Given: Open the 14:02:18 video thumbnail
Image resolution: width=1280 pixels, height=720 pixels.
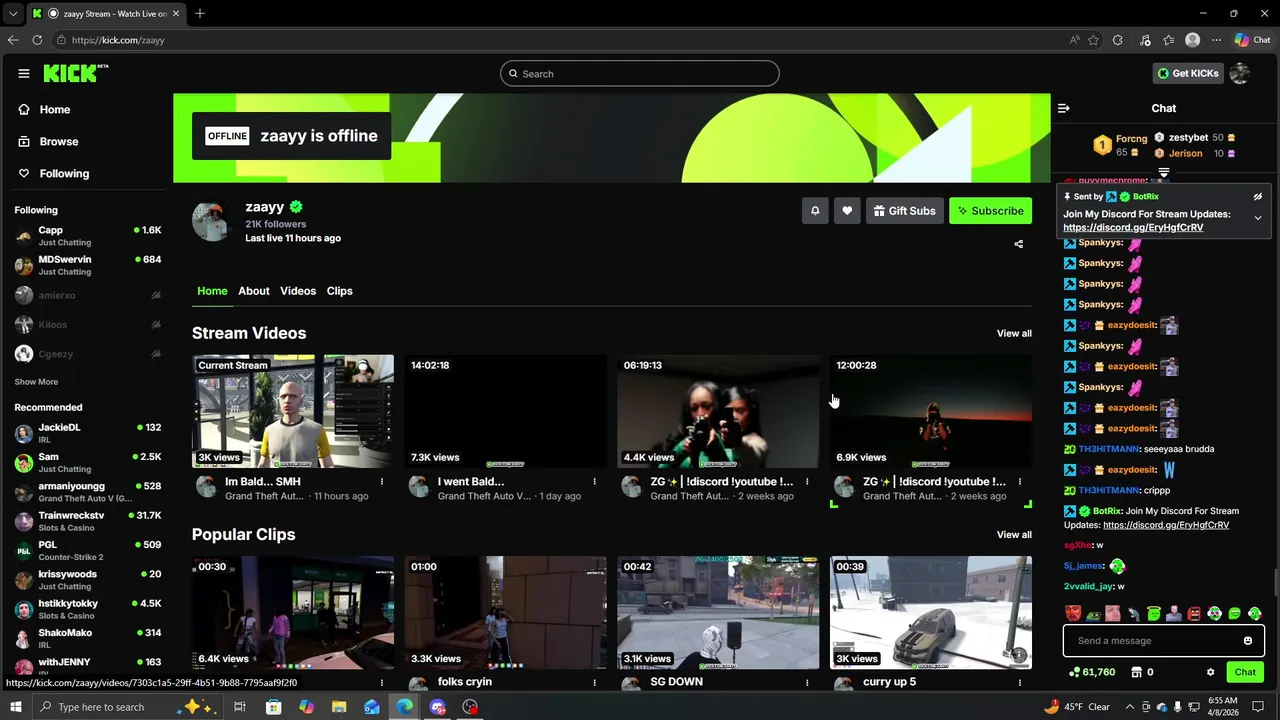Looking at the screenshot, I should (506, 411).
